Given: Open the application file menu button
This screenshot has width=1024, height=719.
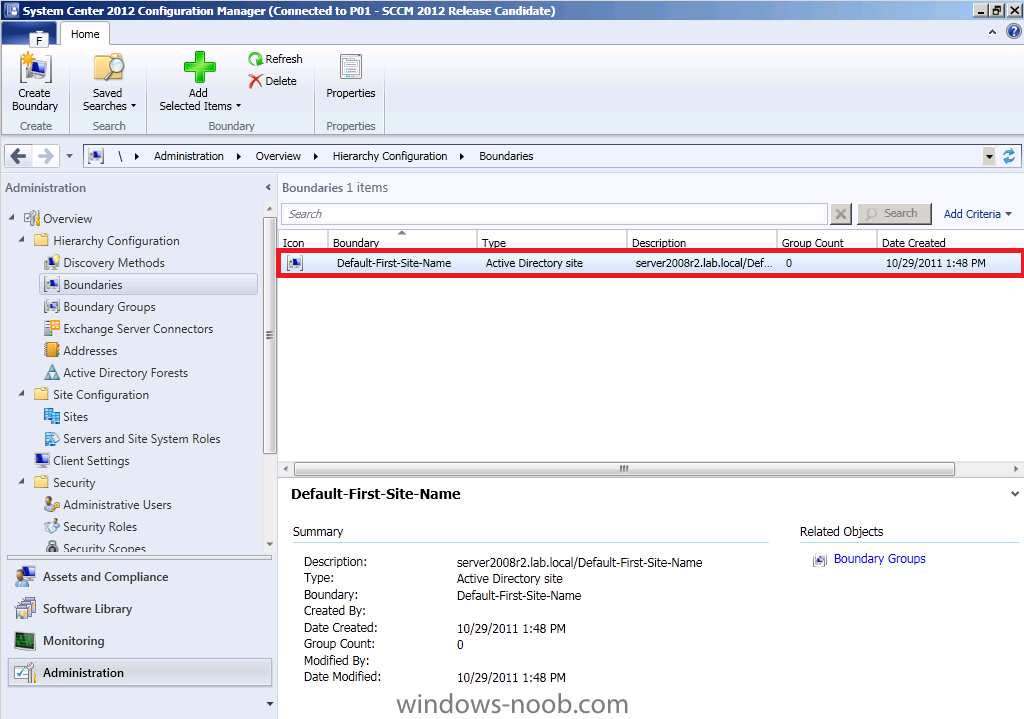Looking at the screenshot, I should click(30, 35).
